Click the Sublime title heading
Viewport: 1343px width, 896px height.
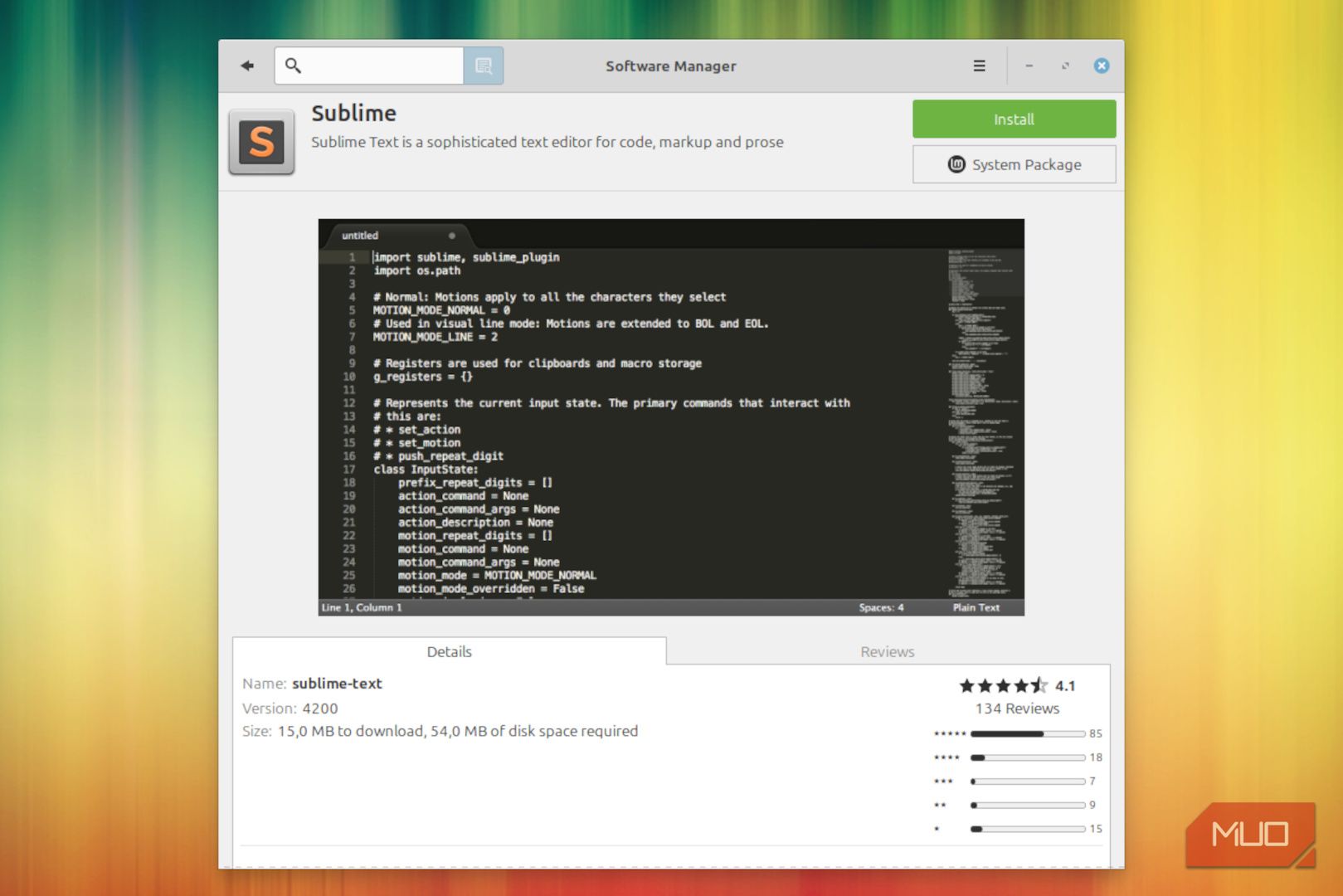tap(354, 114)
